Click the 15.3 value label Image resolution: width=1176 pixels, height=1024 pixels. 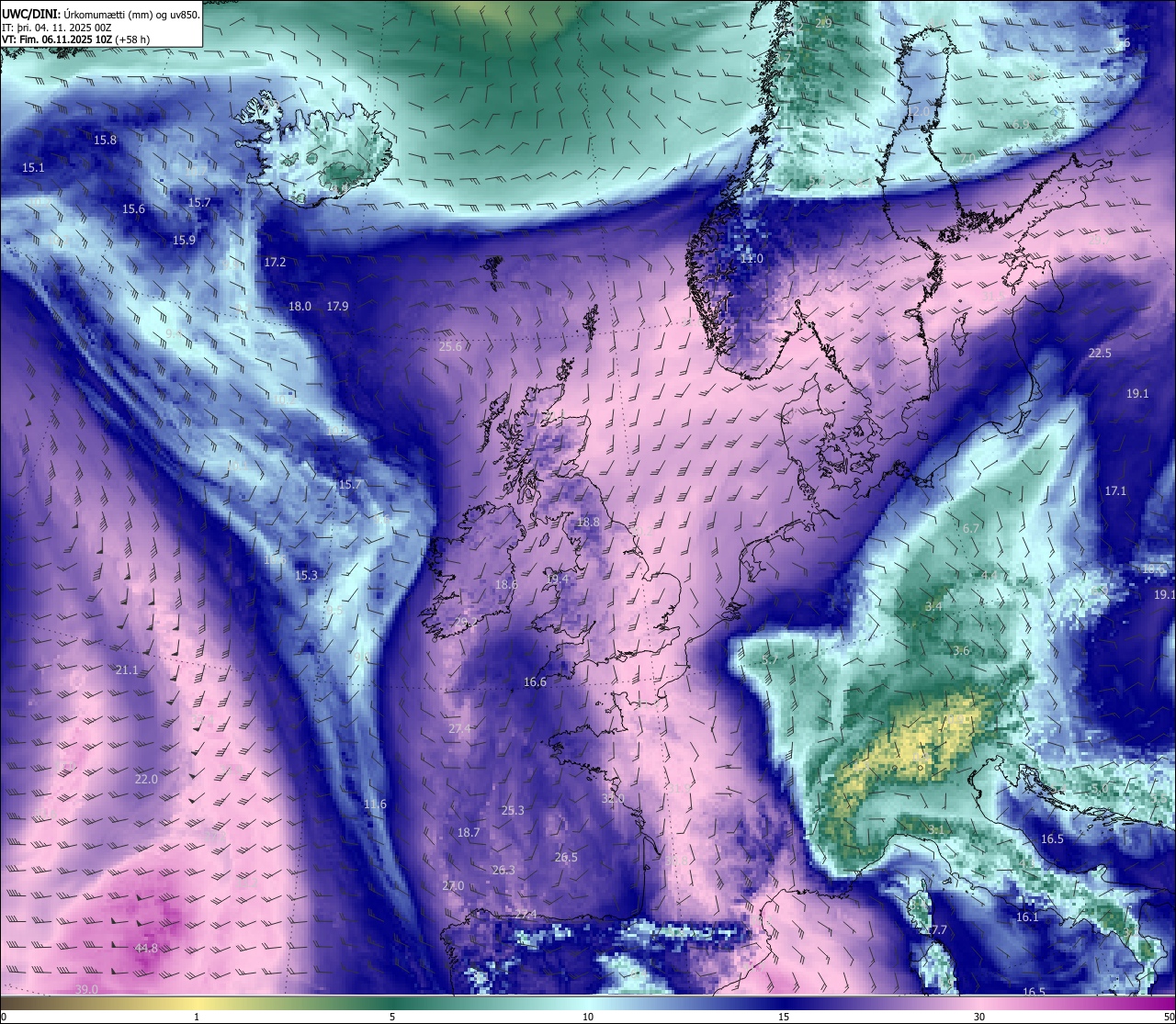306,576
